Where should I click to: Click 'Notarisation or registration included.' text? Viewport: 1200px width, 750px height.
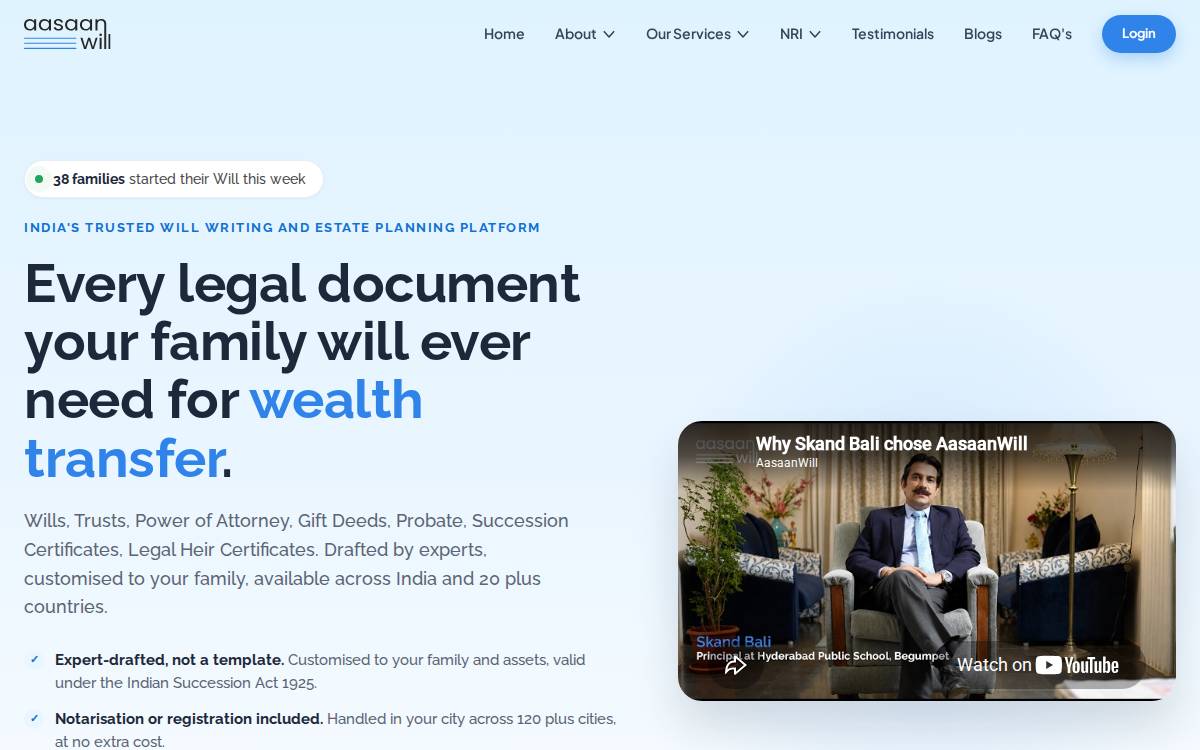189,719
